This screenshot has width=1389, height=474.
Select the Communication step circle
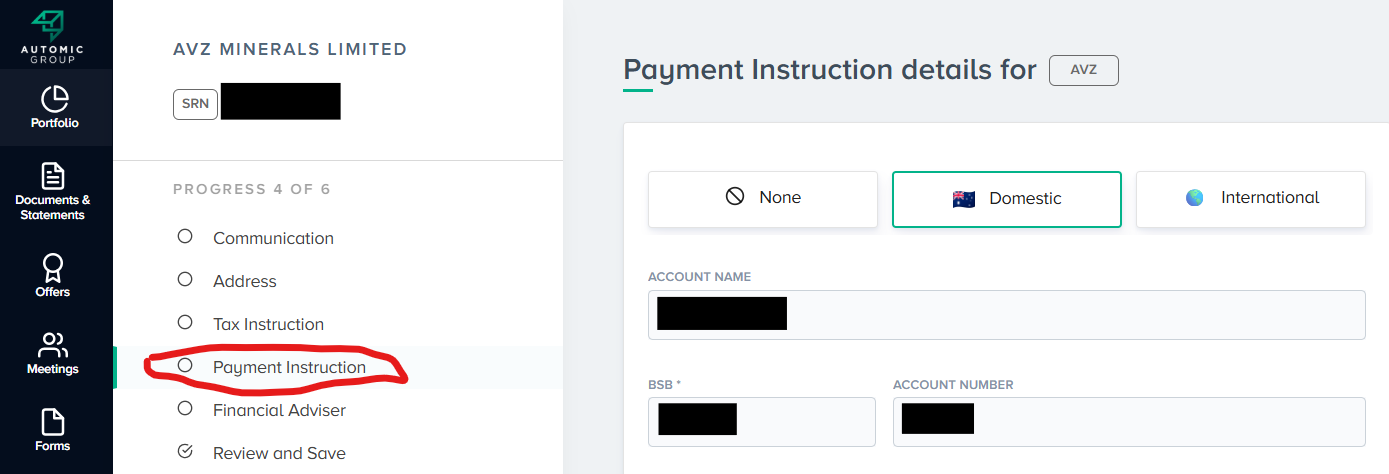pos(185,237)
